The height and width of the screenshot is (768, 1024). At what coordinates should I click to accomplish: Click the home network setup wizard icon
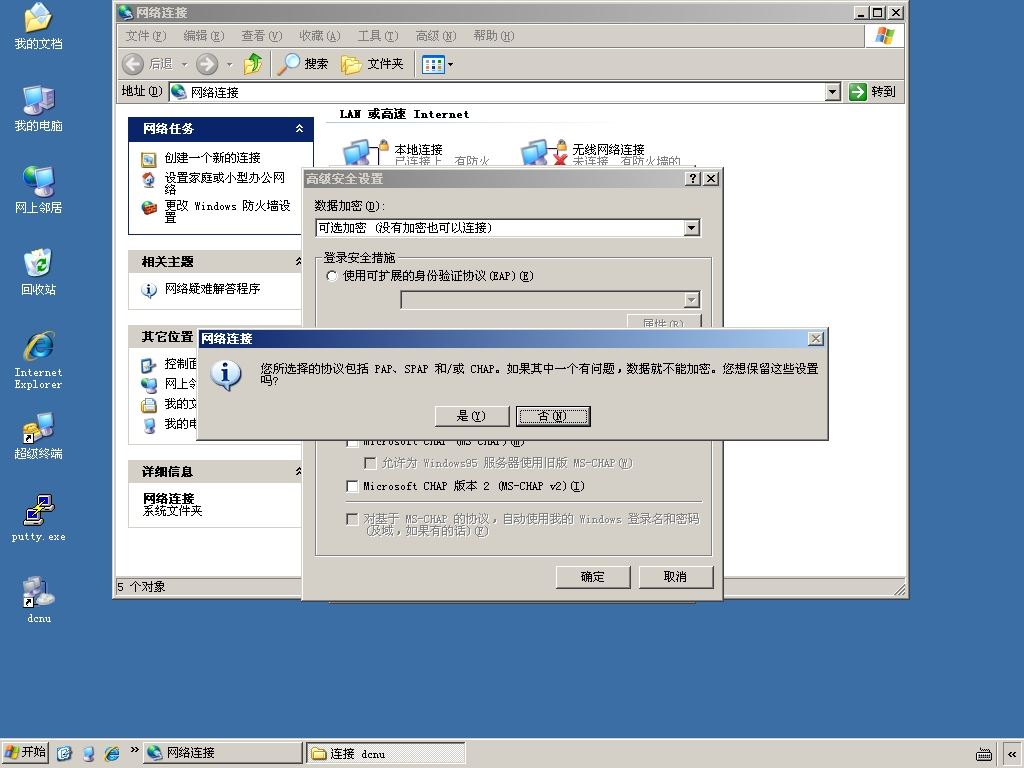(x=148, y=179)
